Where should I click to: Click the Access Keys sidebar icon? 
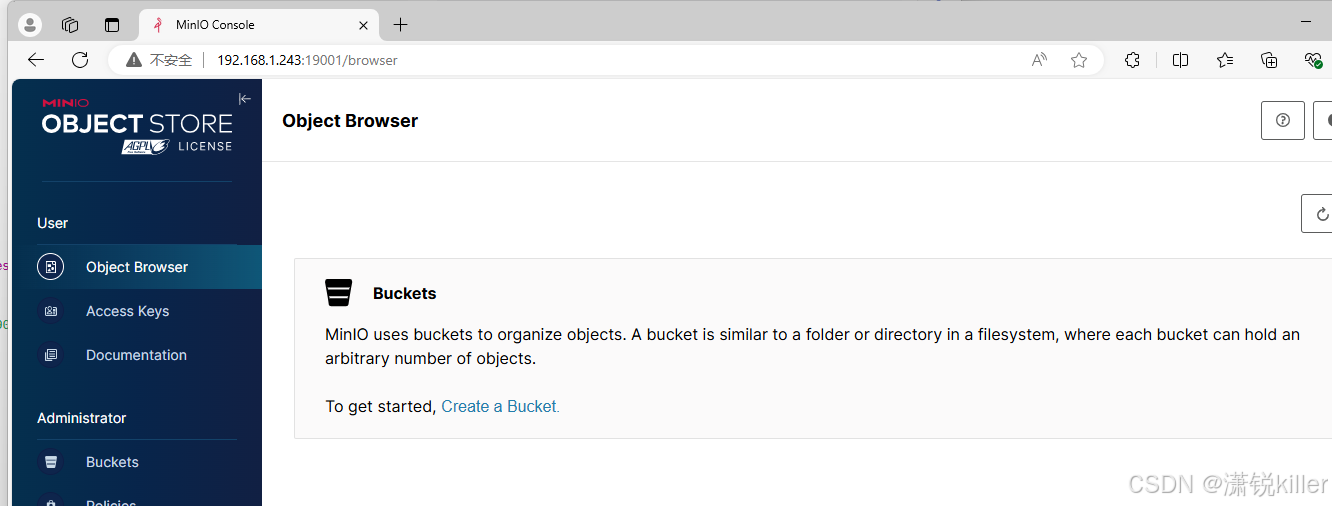coord(51,311)
